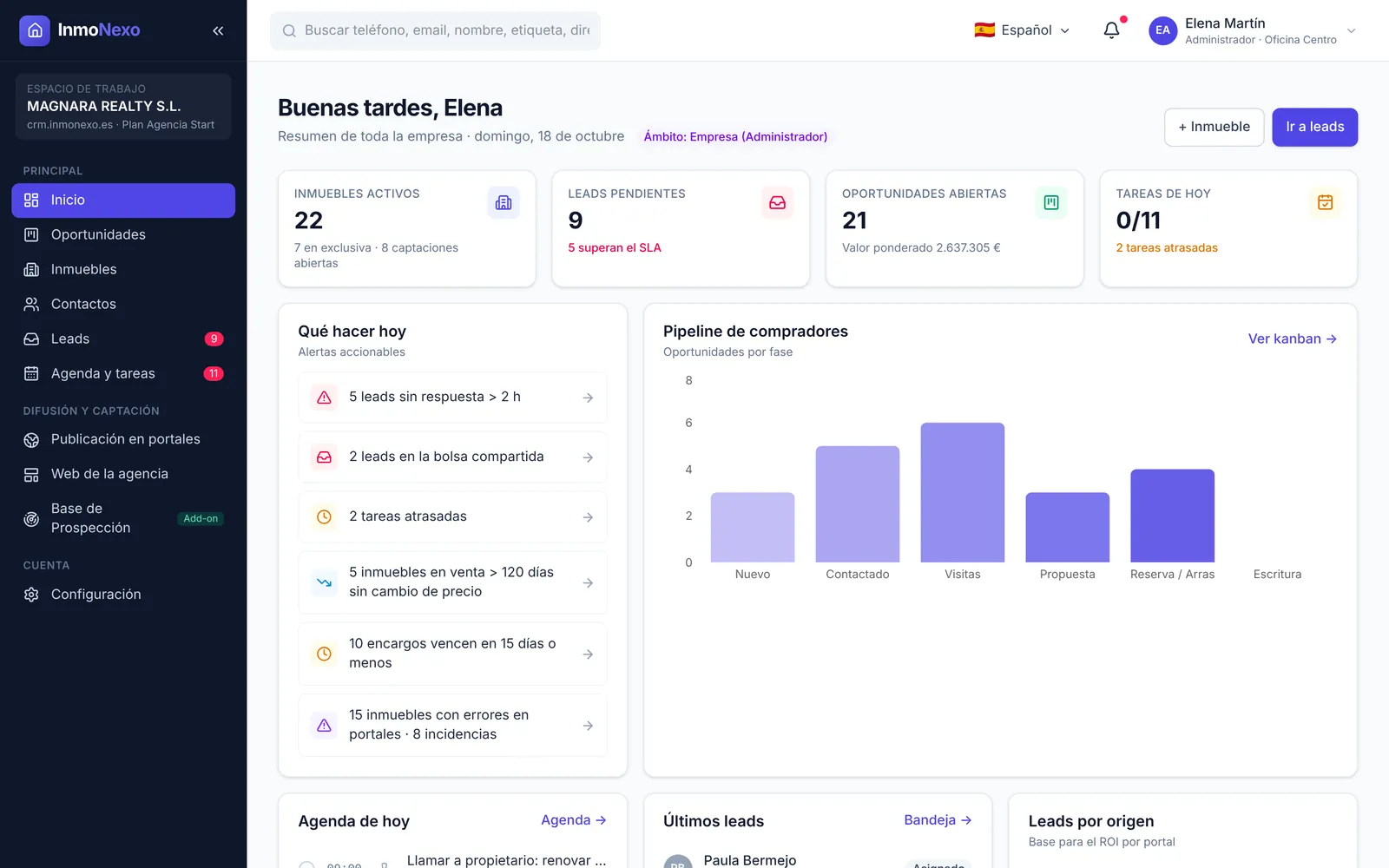
Task: Open the notifications bell
Action: 1111,30
